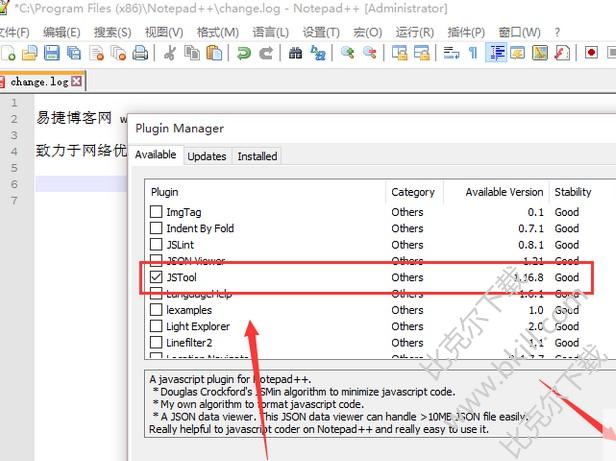
Task: Click the Zoom In magnifier icon
Action: tap(347, 53)
